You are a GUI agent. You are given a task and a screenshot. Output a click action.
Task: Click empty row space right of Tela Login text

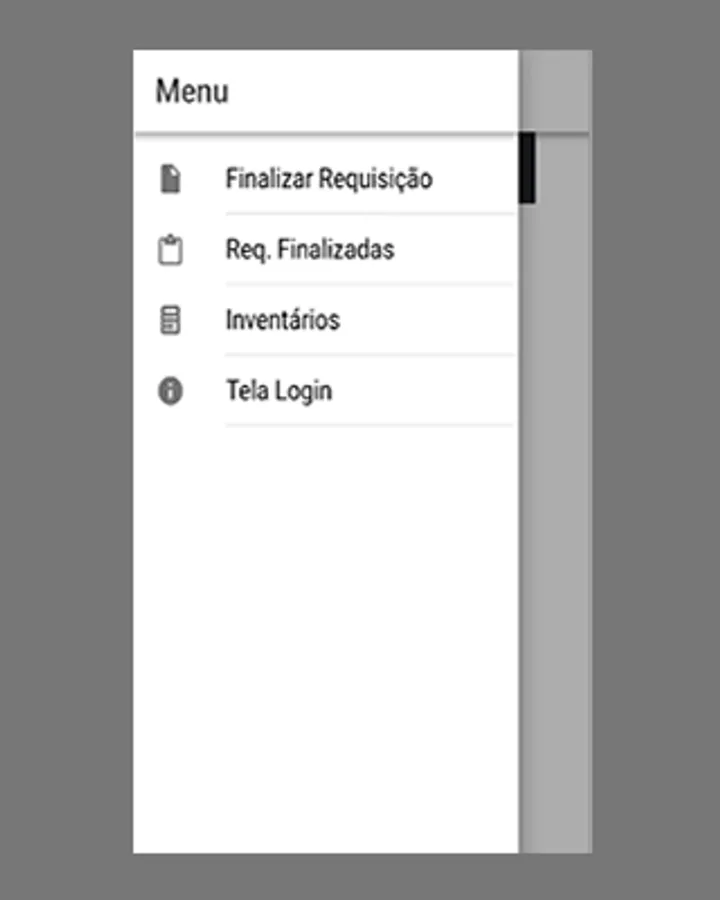click(x=425, y=391)
